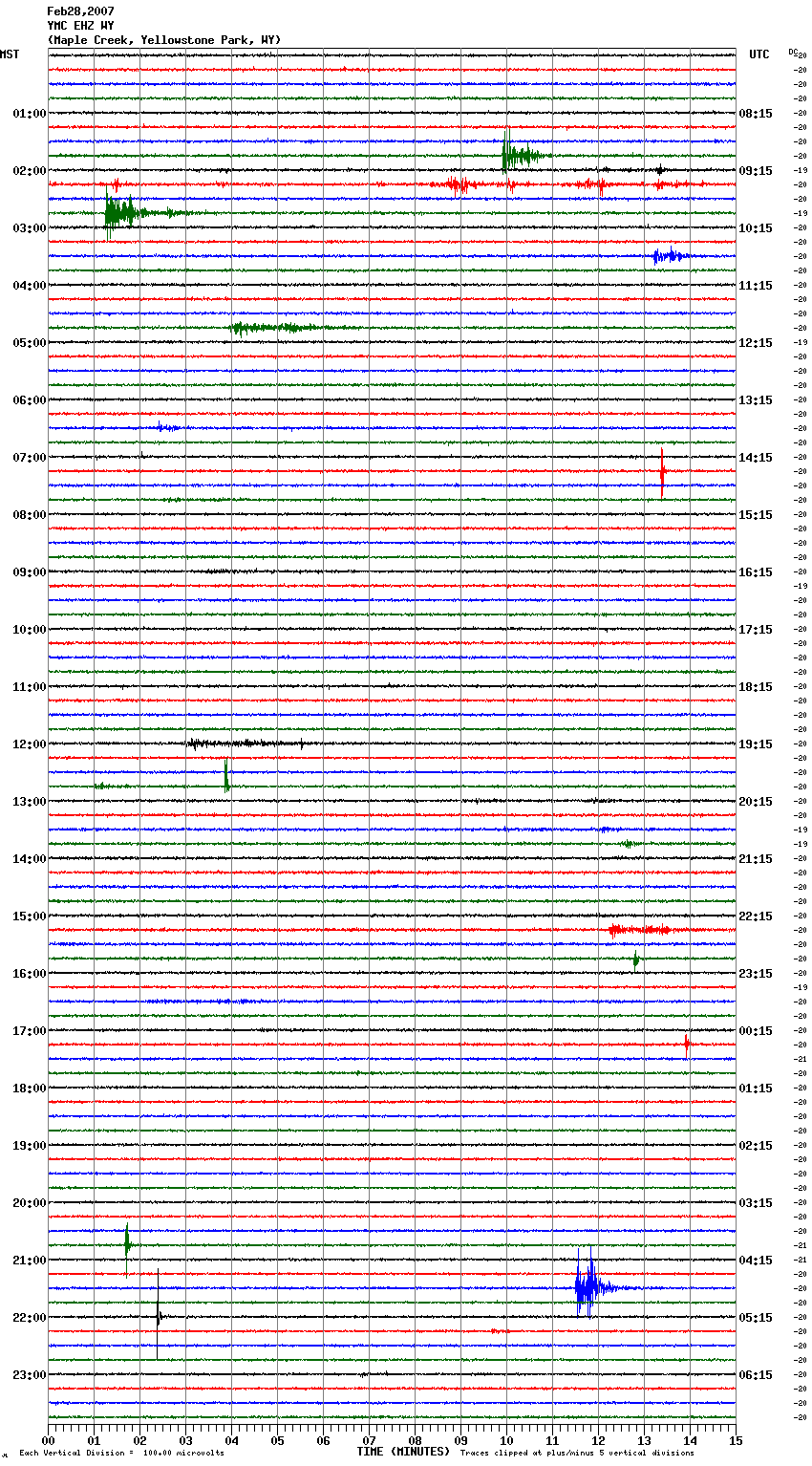This screenshot has width=812, height=1466.
Task: Click the Maple Creek, Yellowstone Park location title
Action: [x=164, y=40]
